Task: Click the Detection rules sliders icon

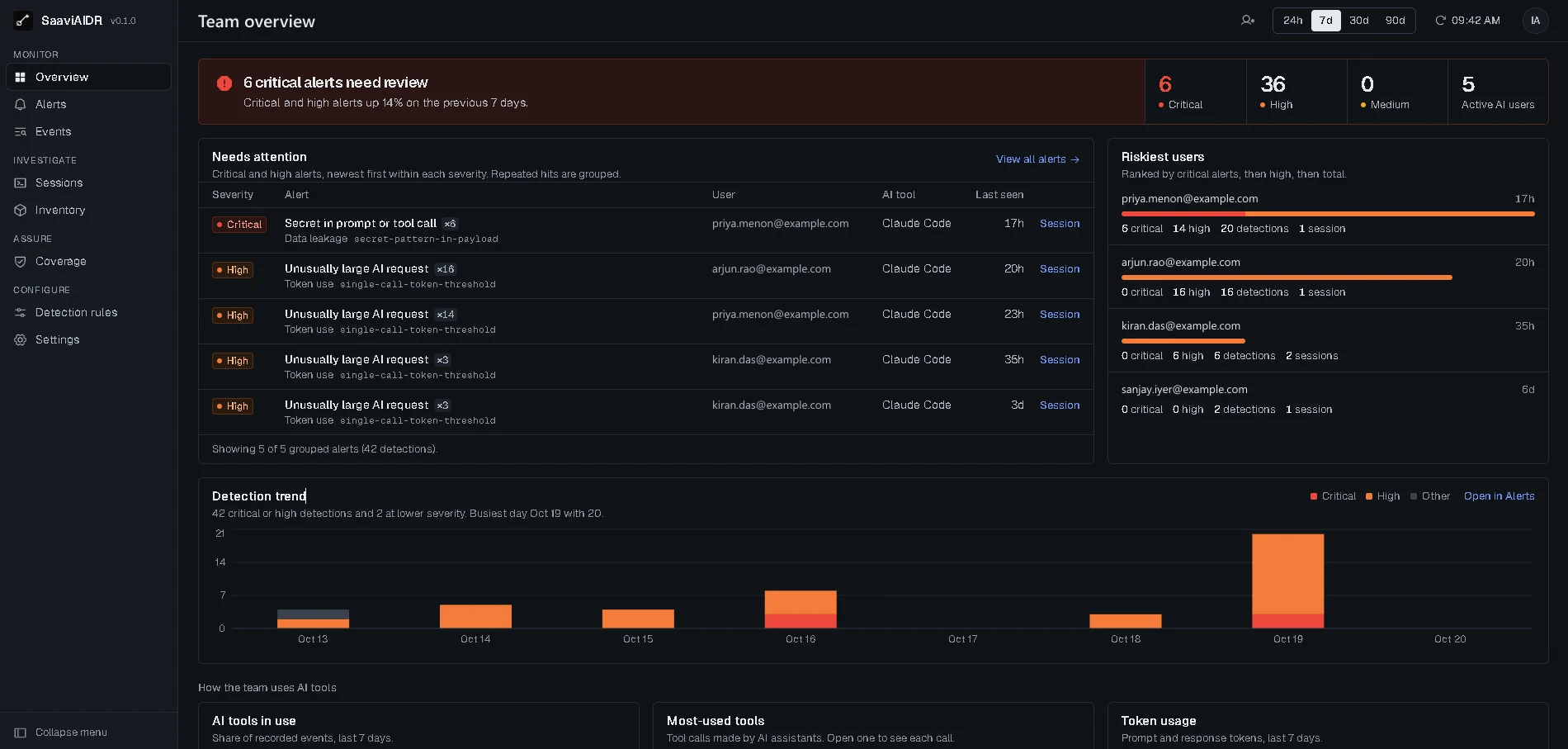Action: [x=21, y=312]
